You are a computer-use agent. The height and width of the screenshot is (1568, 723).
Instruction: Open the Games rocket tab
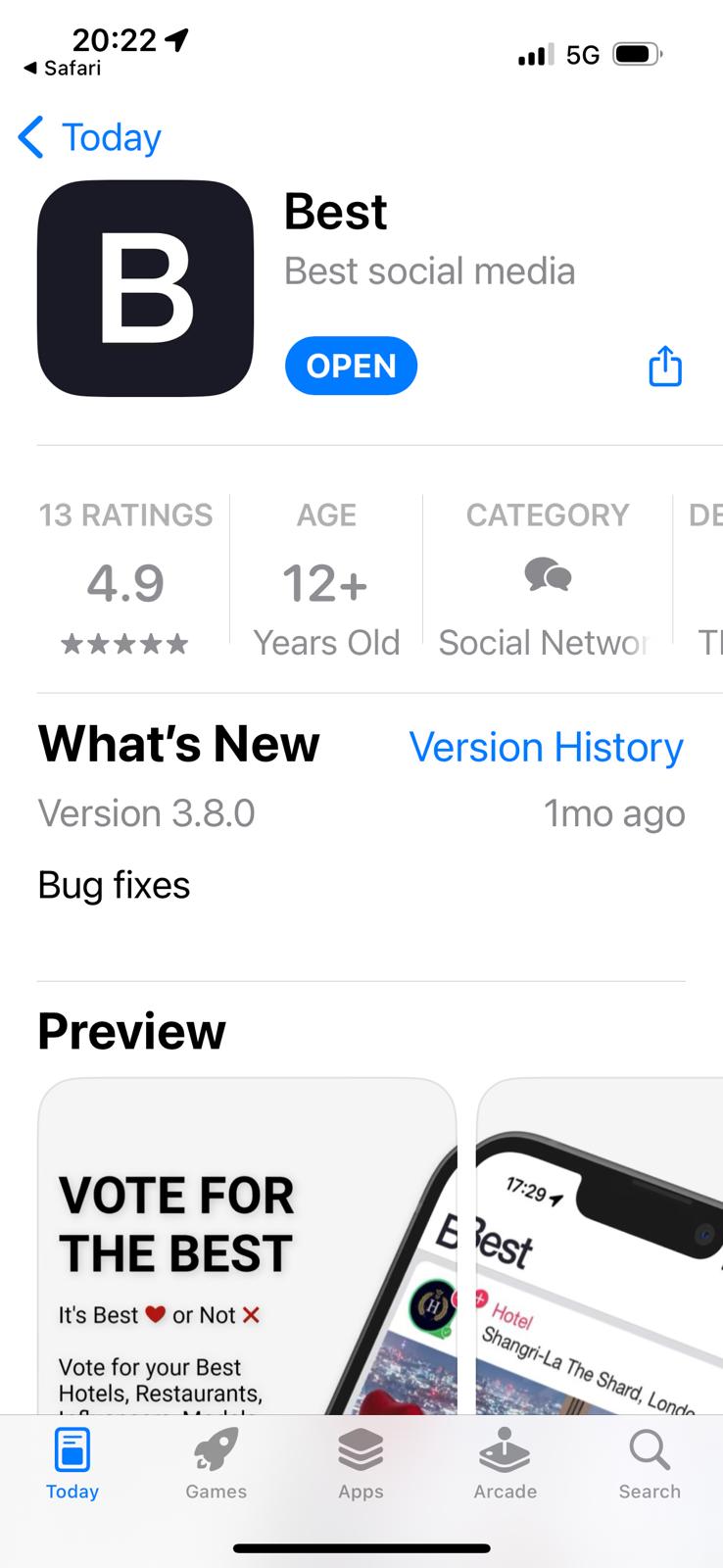pos(217,1449)
